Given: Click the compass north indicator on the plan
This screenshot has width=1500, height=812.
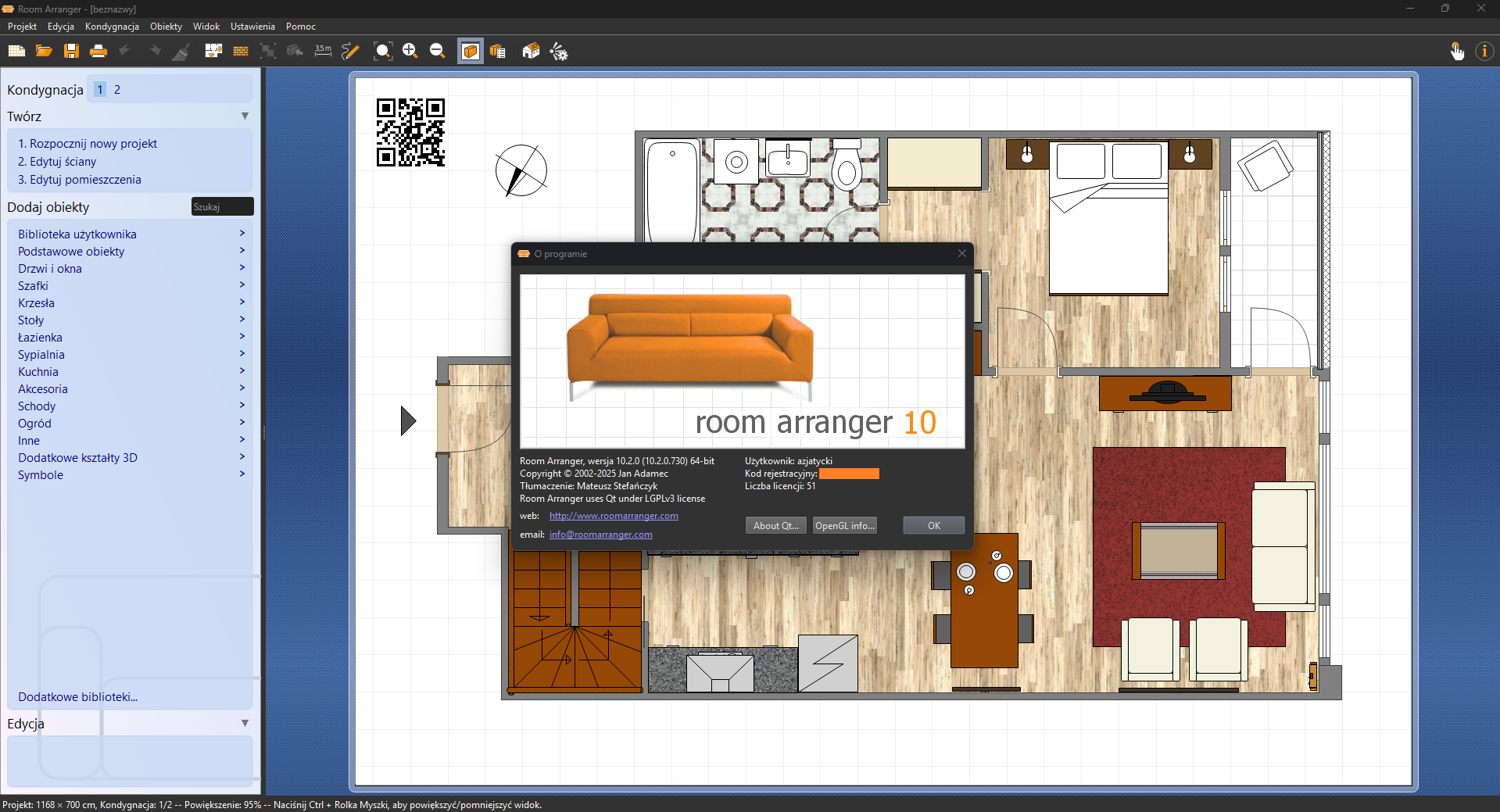Looking at the screenshot, I should 521,170.
